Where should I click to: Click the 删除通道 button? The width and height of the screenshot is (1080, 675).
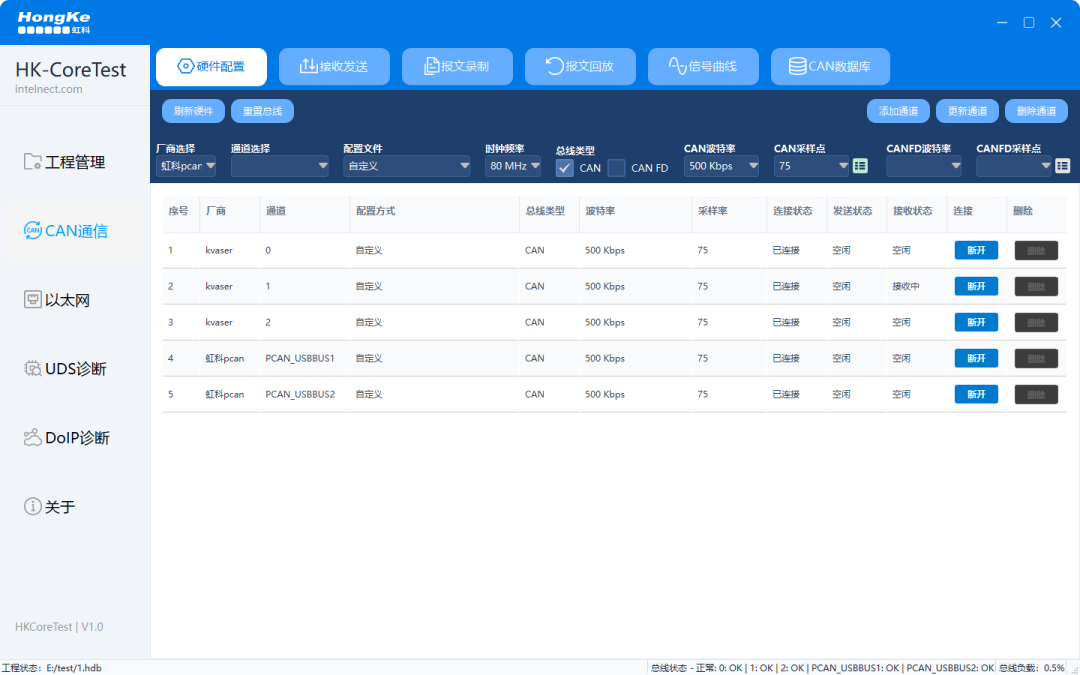click(1036, 111)
